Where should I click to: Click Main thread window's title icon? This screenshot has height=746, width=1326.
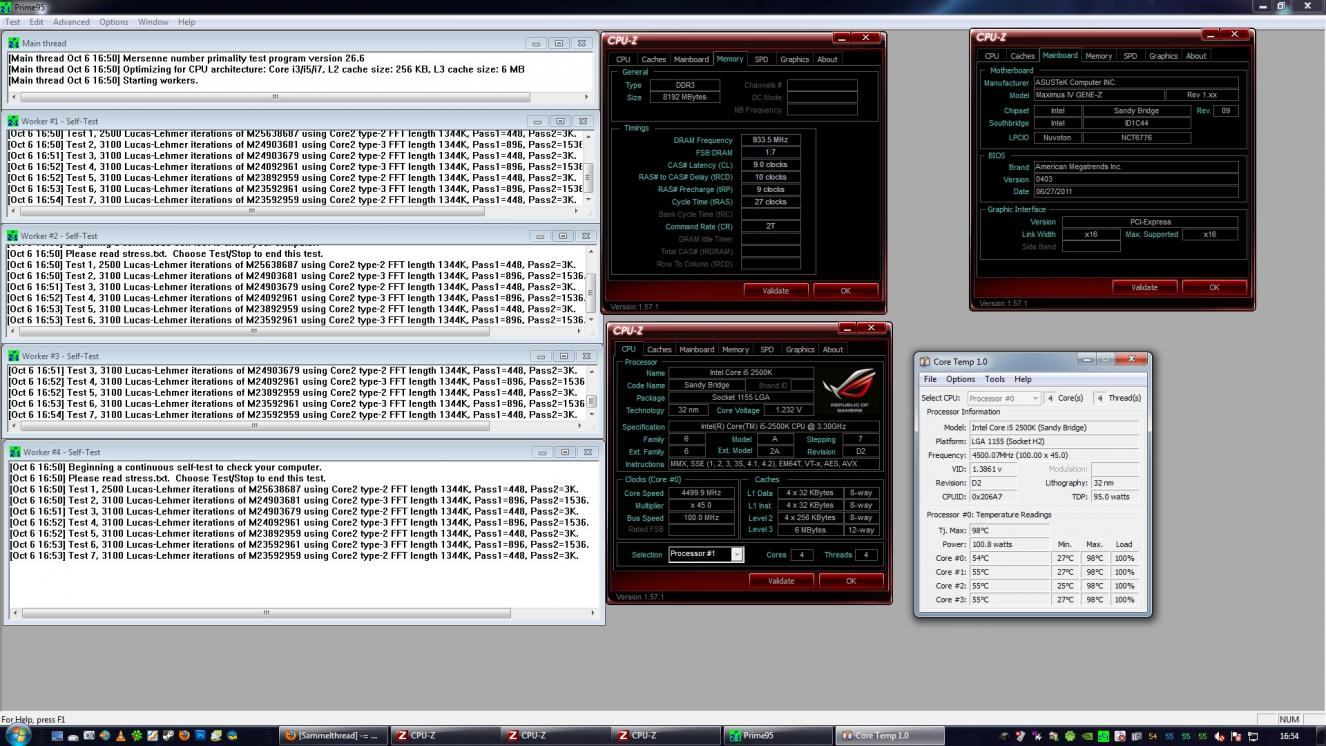coord(13,43)
